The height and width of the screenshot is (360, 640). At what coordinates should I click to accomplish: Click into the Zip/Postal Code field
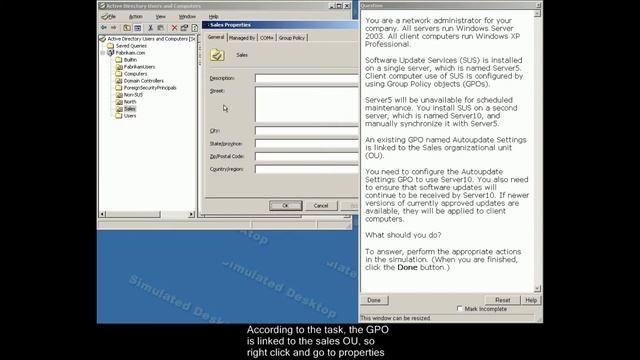click(307, 156)
